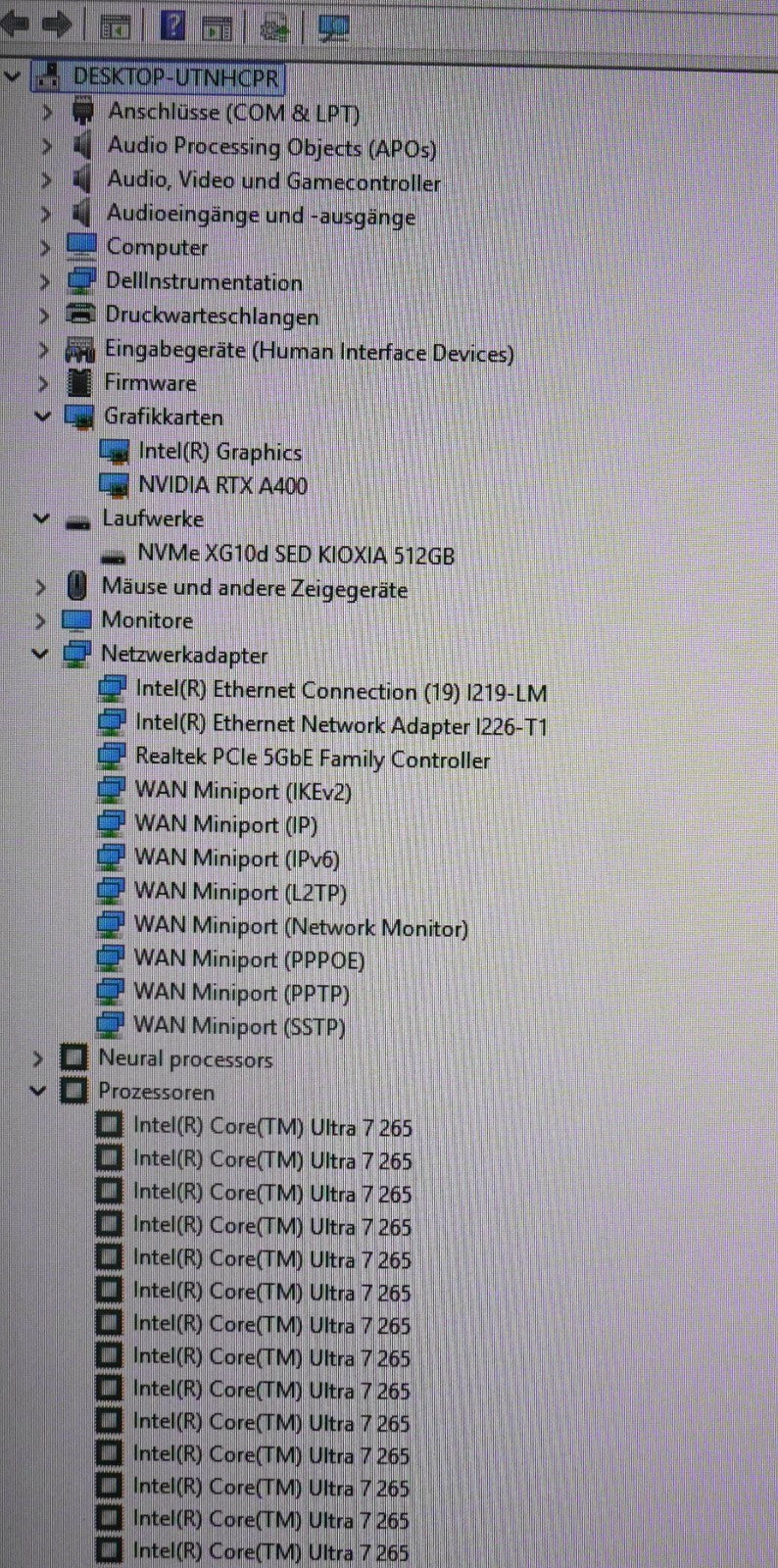Click the speaker icon beside Audio Processing Objects

pos(82,147)
